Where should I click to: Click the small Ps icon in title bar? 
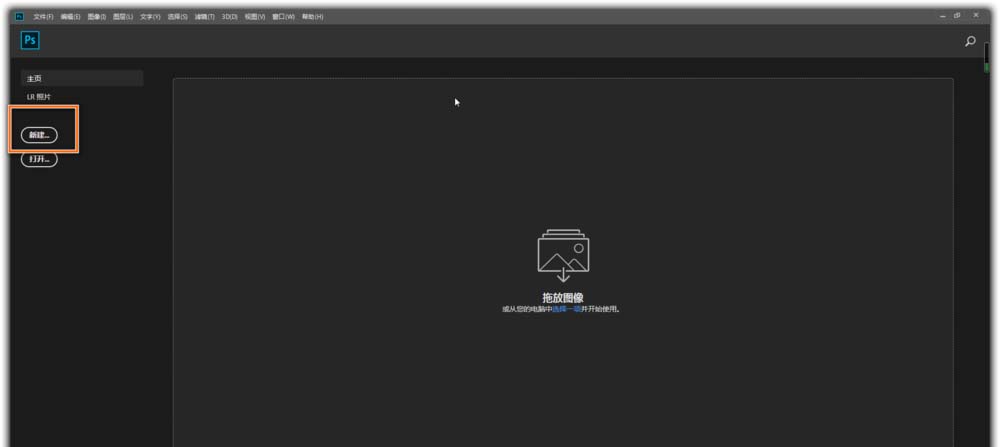[x=19, y=17]
